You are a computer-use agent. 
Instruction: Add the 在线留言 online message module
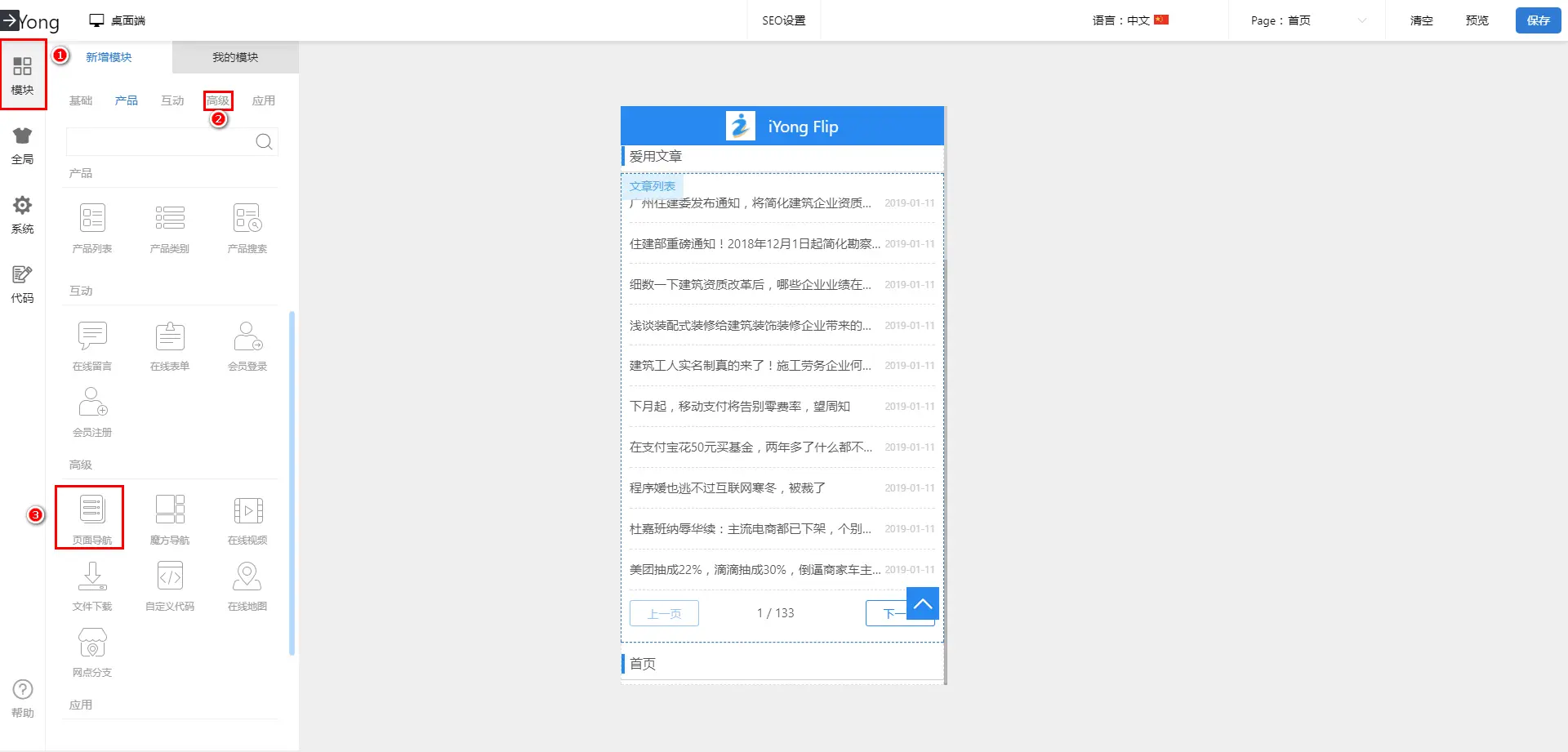click(91, 344)
